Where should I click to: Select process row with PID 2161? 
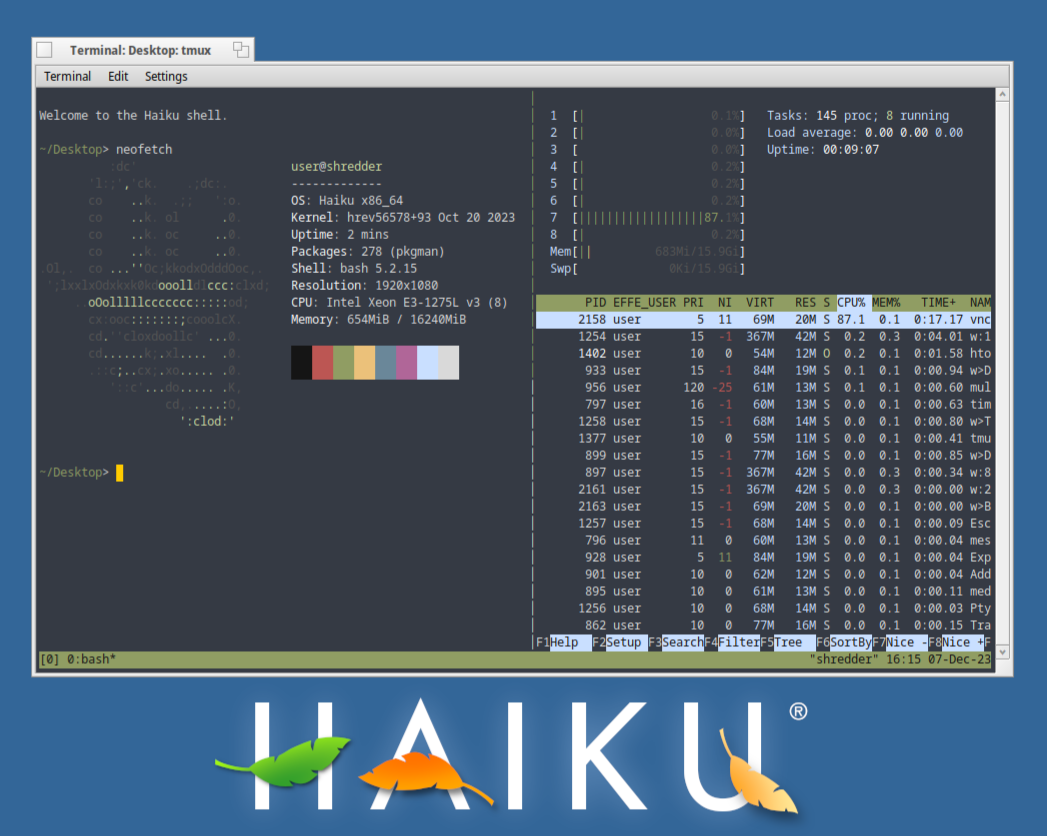[x=763, y=489]
